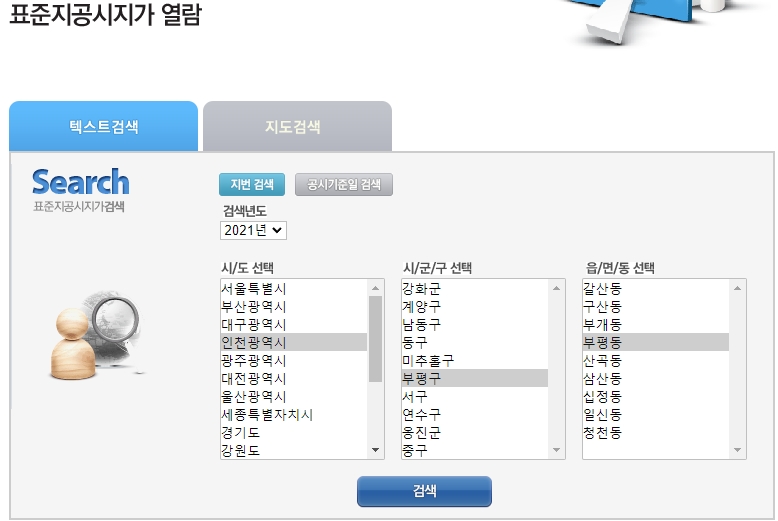This screenshot has height=521, width=778.
Task: Select 대전광역시 in the 시/도 list
Action: [x=294, y=378]
